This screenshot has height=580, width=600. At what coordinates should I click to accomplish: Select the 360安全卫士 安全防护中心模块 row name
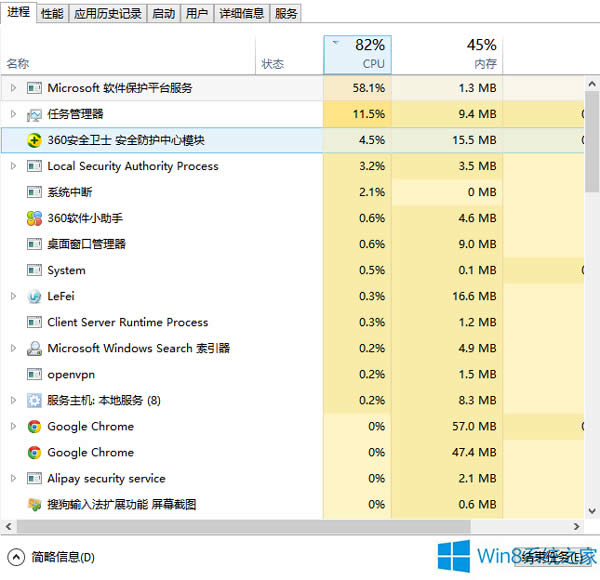(x=126, y=140)
